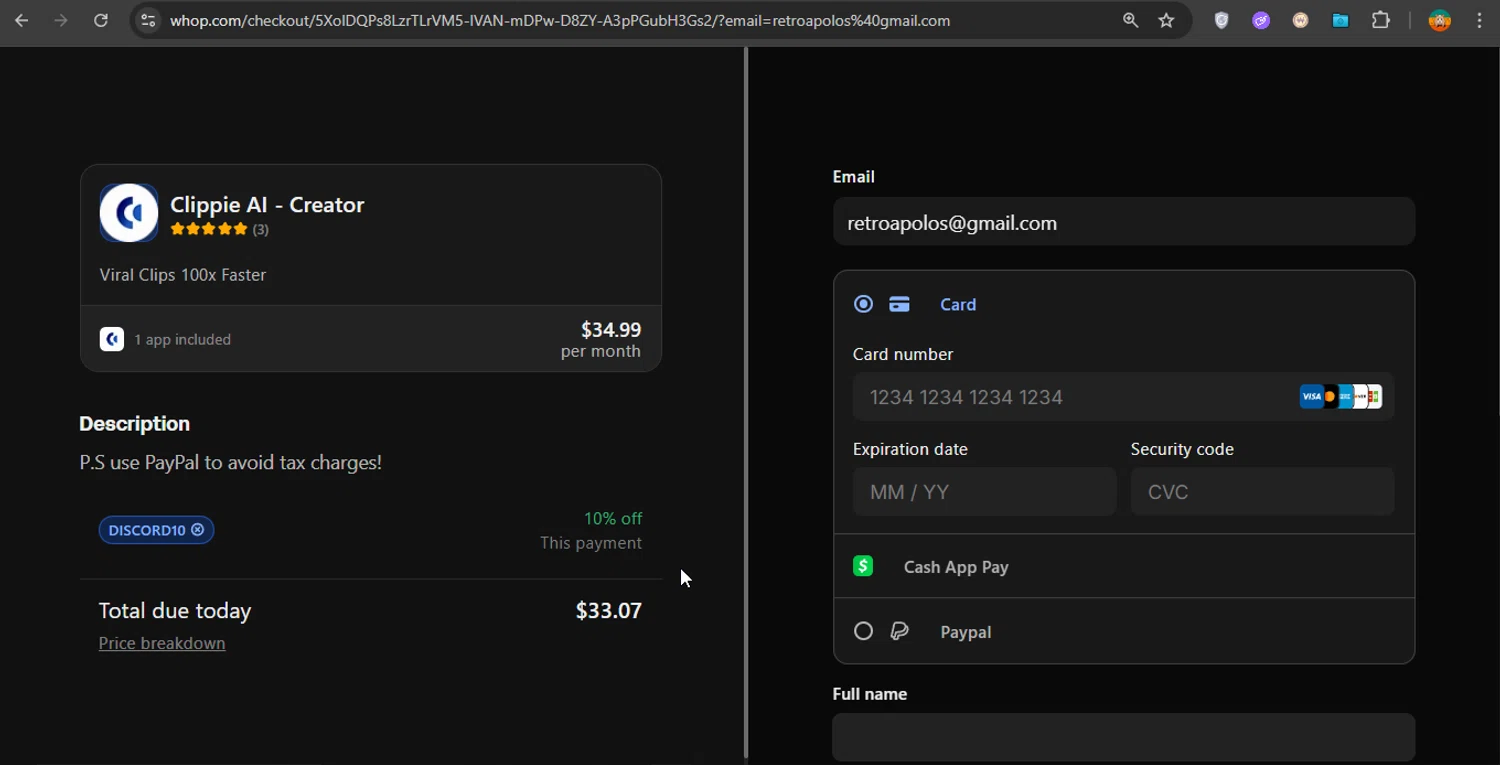Open the Chrome profile avatar
Viewport: 1500px width, 765px height.
[x=1440, y=20]
